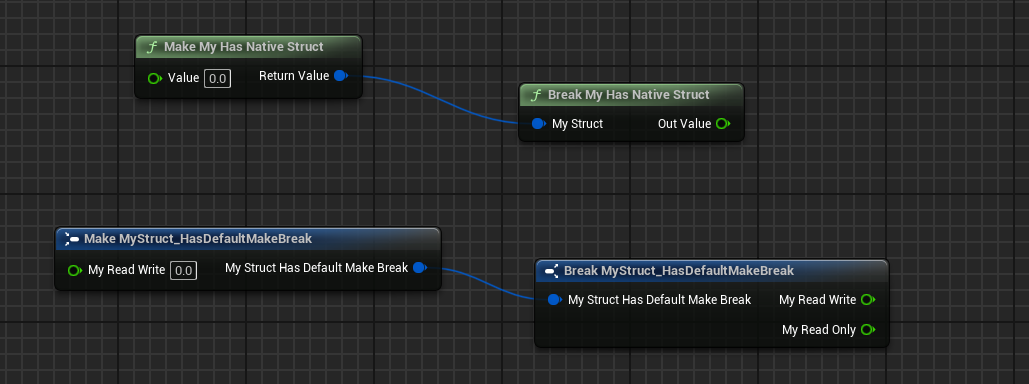
Task: Click the Return Value output pin
Action: tap(341, 75)
